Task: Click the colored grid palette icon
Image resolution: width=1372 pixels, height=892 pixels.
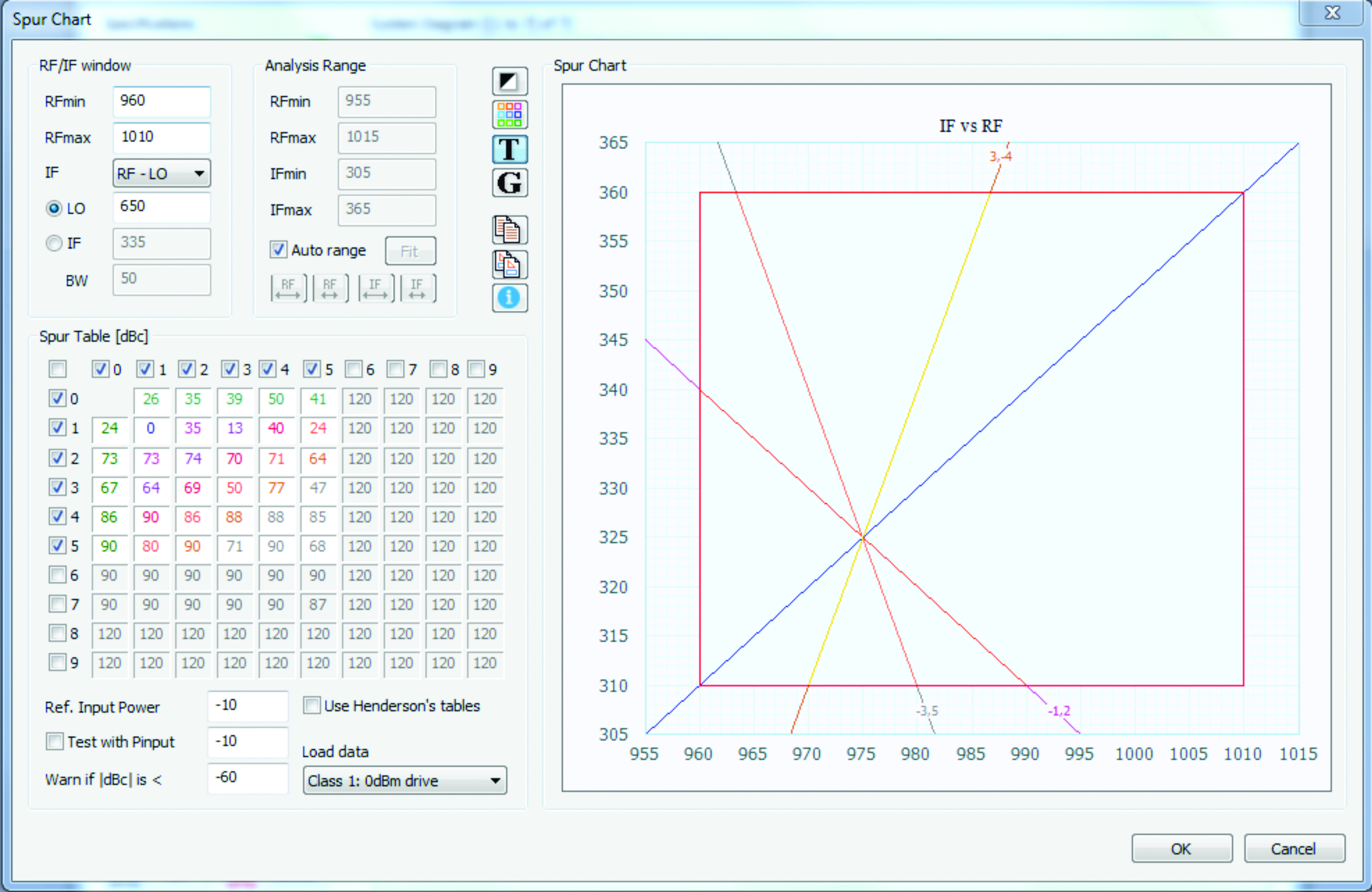Action: tap(510, 115)
